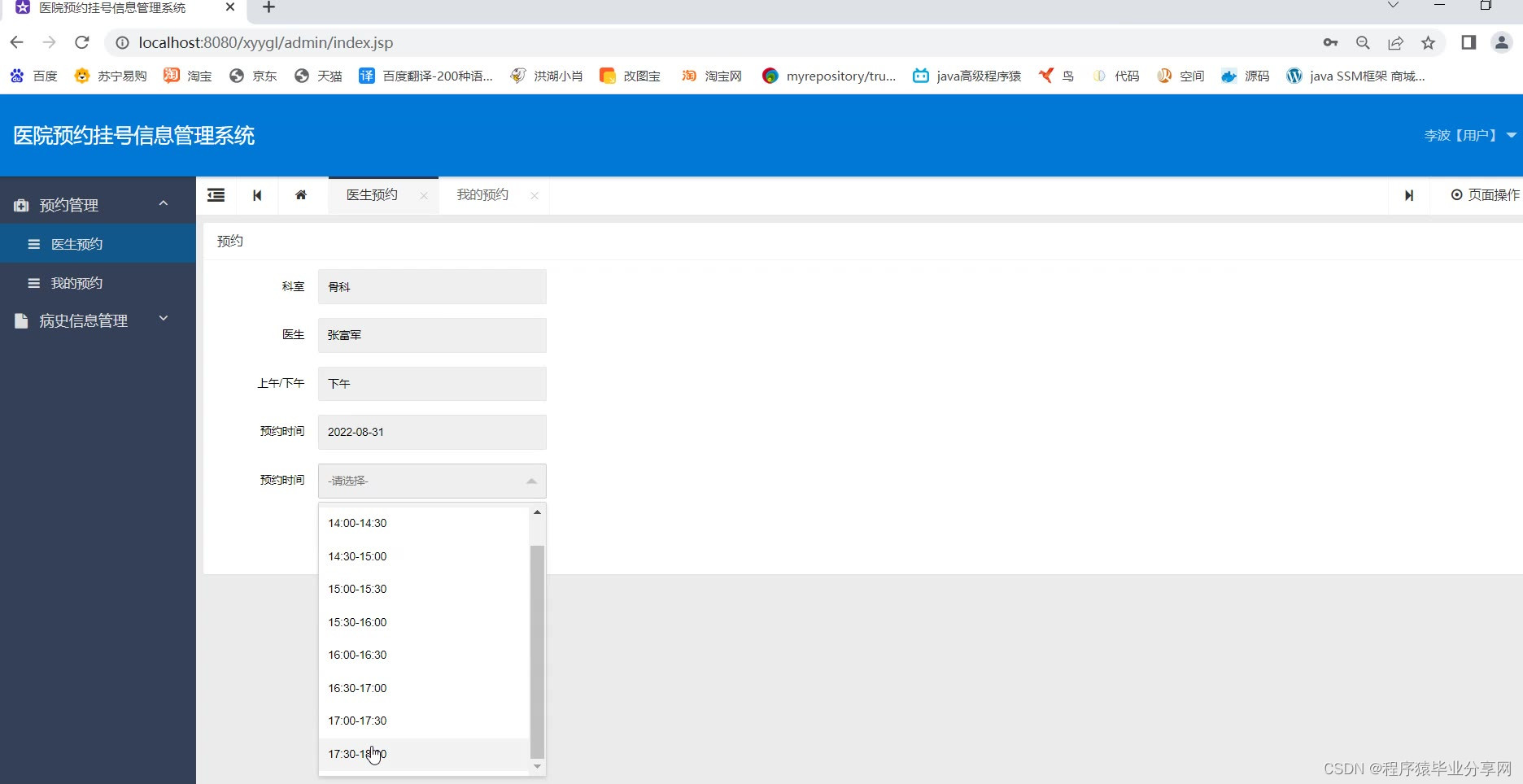Select time slot 17:30-18:00

point(424,754)
